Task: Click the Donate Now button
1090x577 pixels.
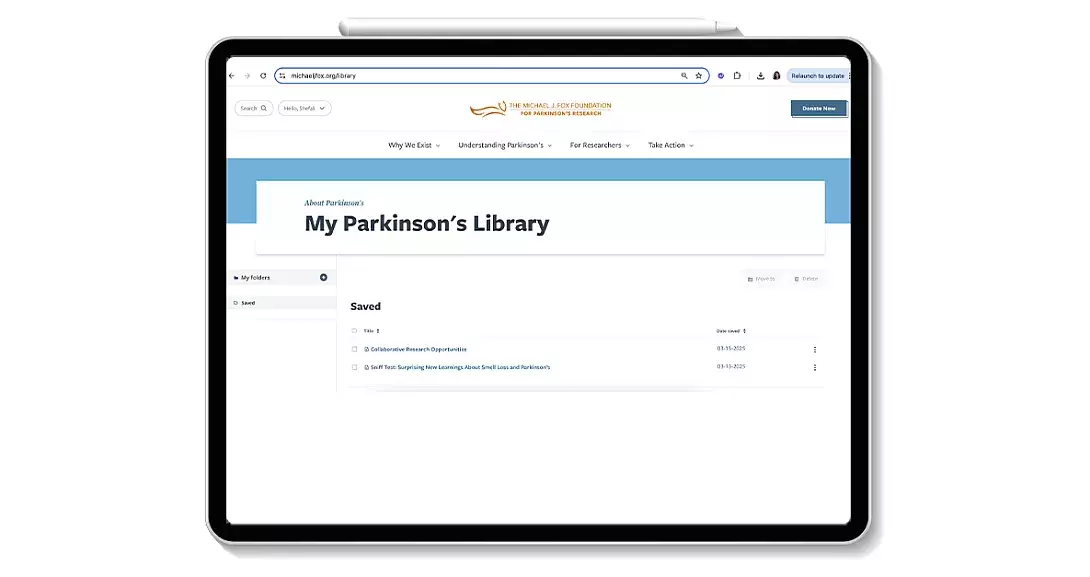Action: point(818,108)
